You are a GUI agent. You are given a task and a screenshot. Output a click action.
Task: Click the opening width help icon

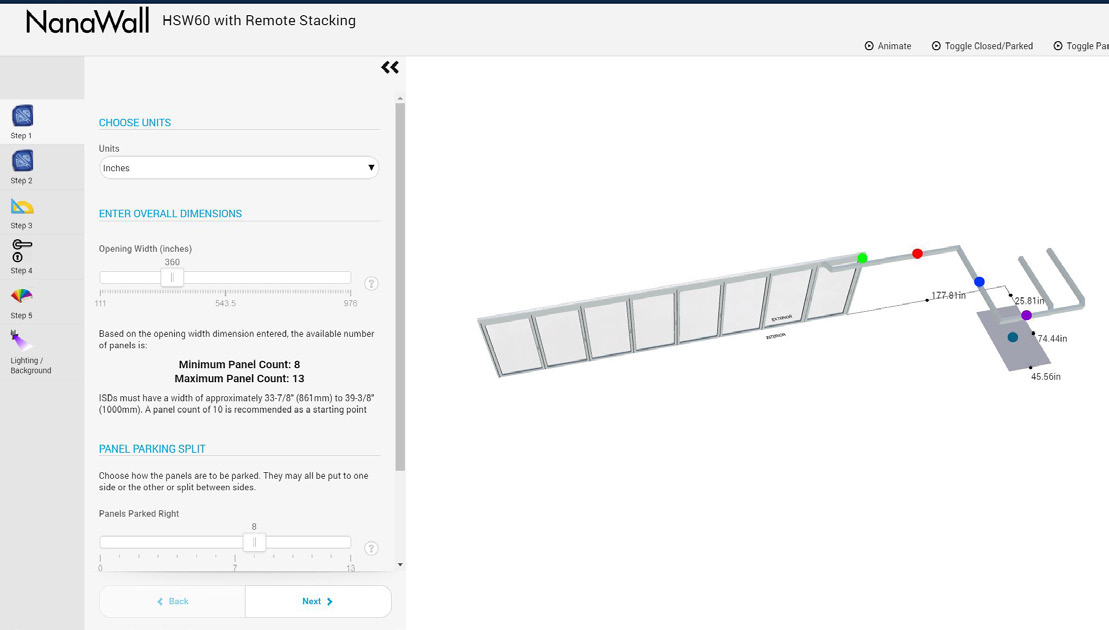pos(371,283)
